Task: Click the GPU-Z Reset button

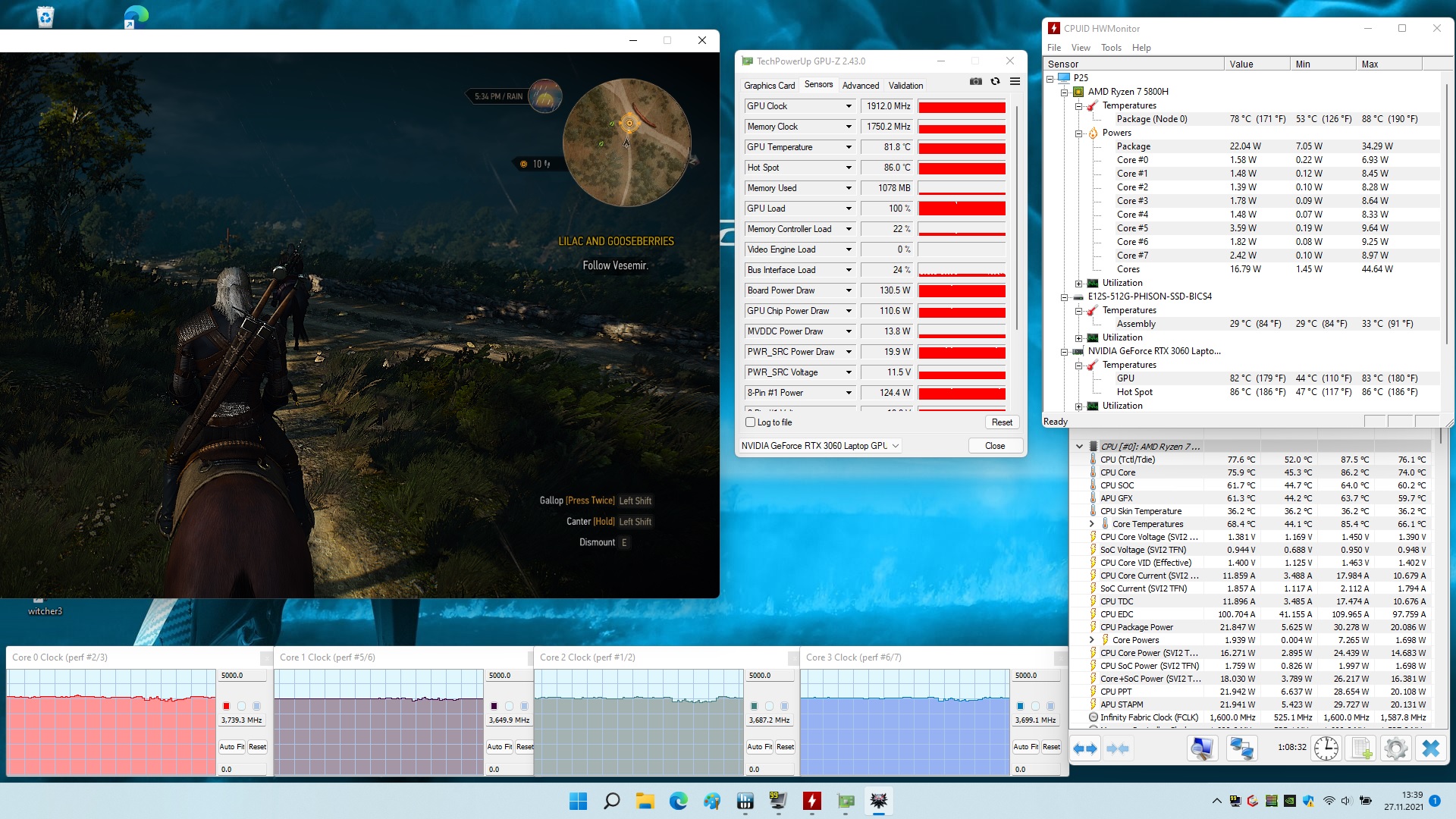Action: click(1002, 422)
